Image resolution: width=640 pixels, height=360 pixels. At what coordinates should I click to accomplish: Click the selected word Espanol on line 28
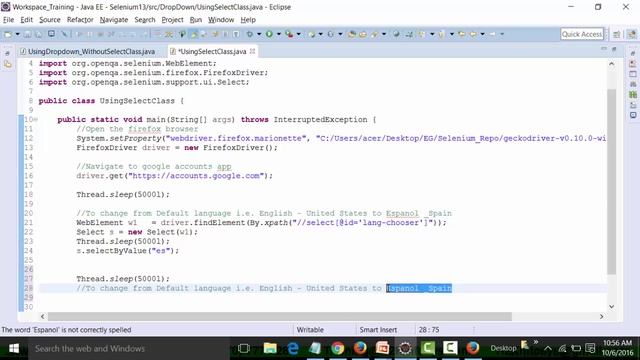(x=402, y=288)
